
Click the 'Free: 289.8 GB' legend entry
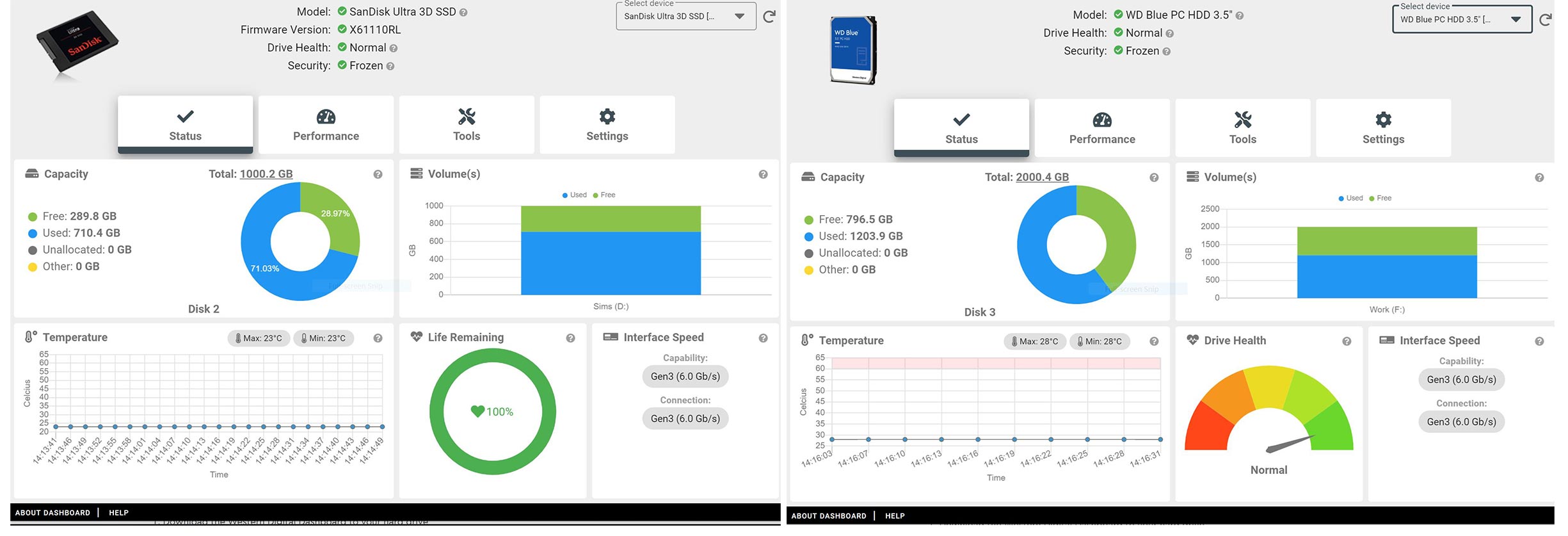coord(72,216)
